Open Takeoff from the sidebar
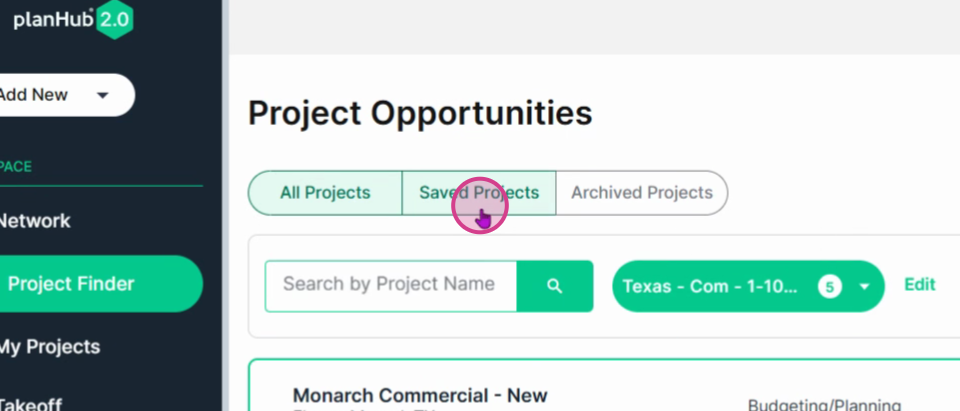This screenshot has height=411, width=960. (x=31, y=405)
